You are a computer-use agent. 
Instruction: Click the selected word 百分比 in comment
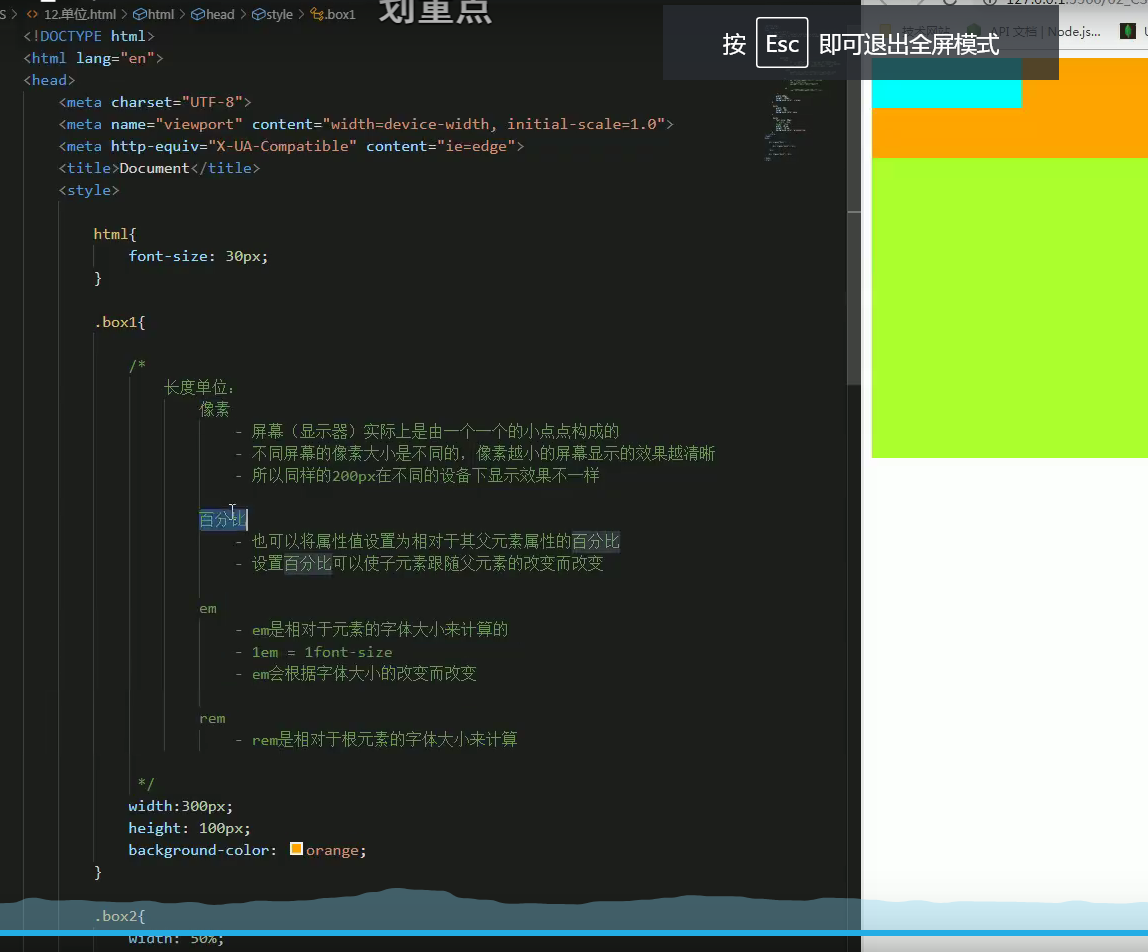223,519
